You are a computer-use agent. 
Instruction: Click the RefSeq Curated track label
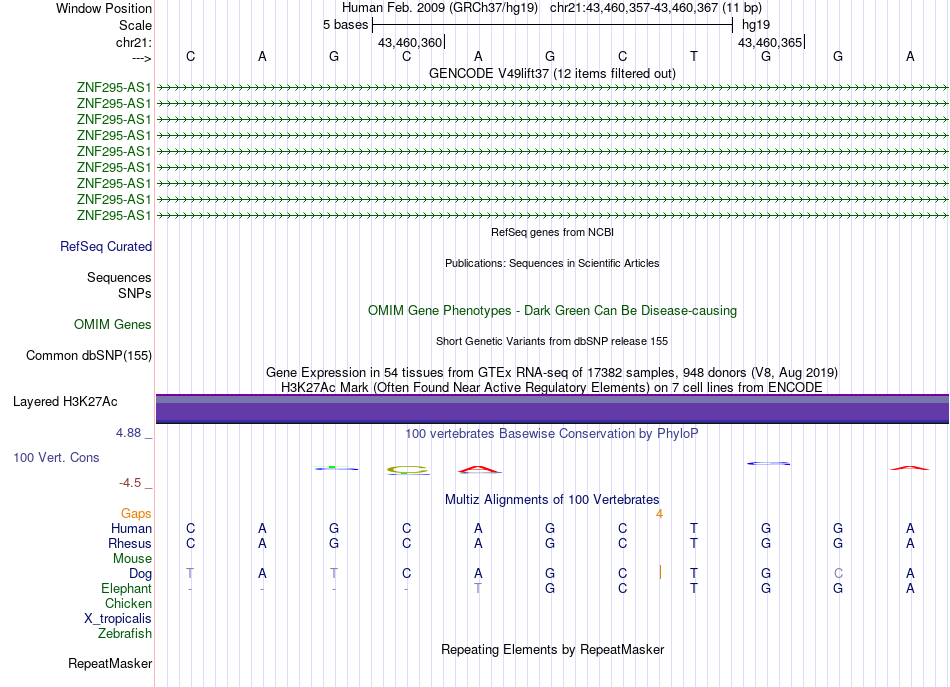(x=105, y=247)
